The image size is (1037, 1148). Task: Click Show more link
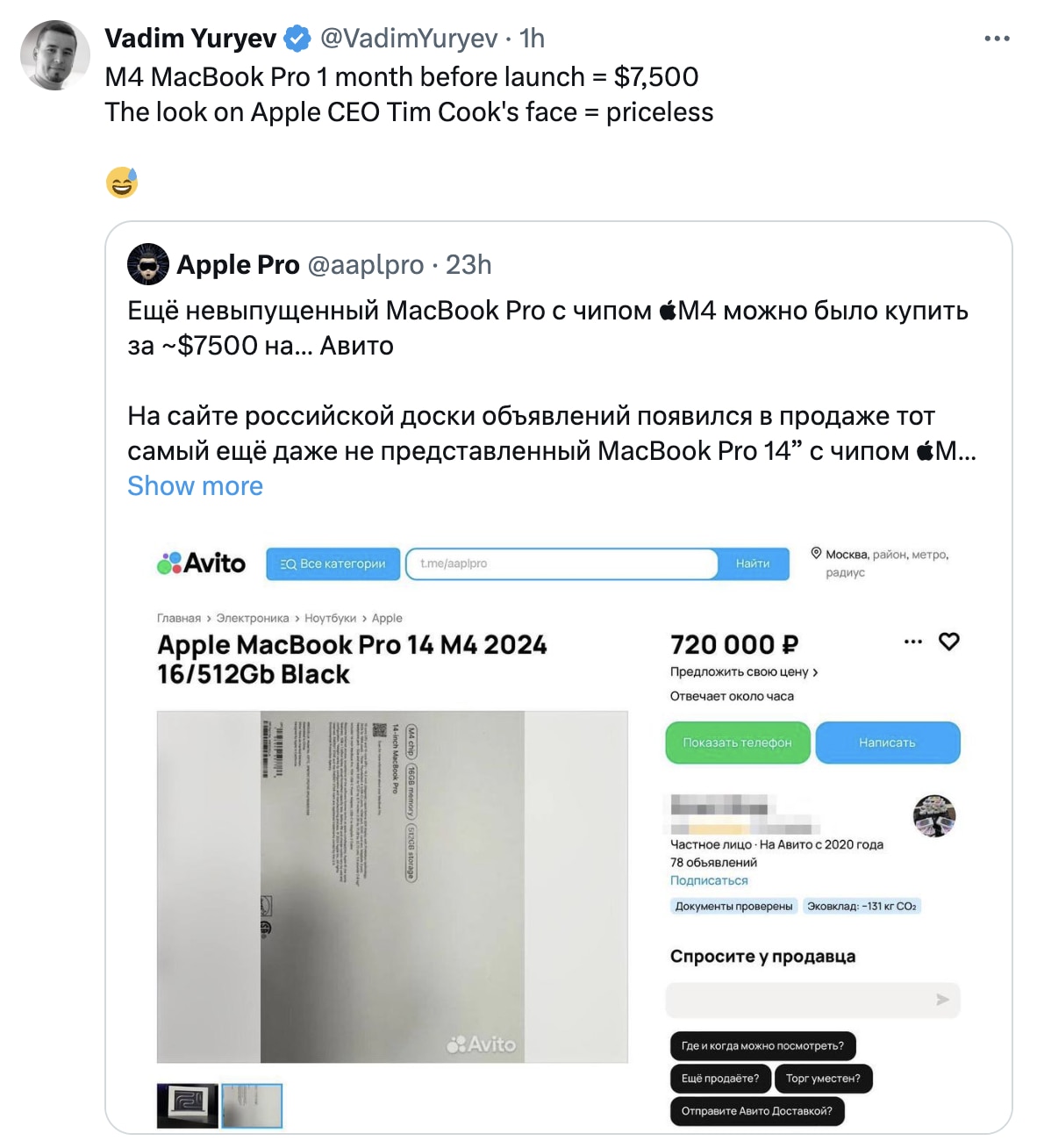(x=195, y=486)
